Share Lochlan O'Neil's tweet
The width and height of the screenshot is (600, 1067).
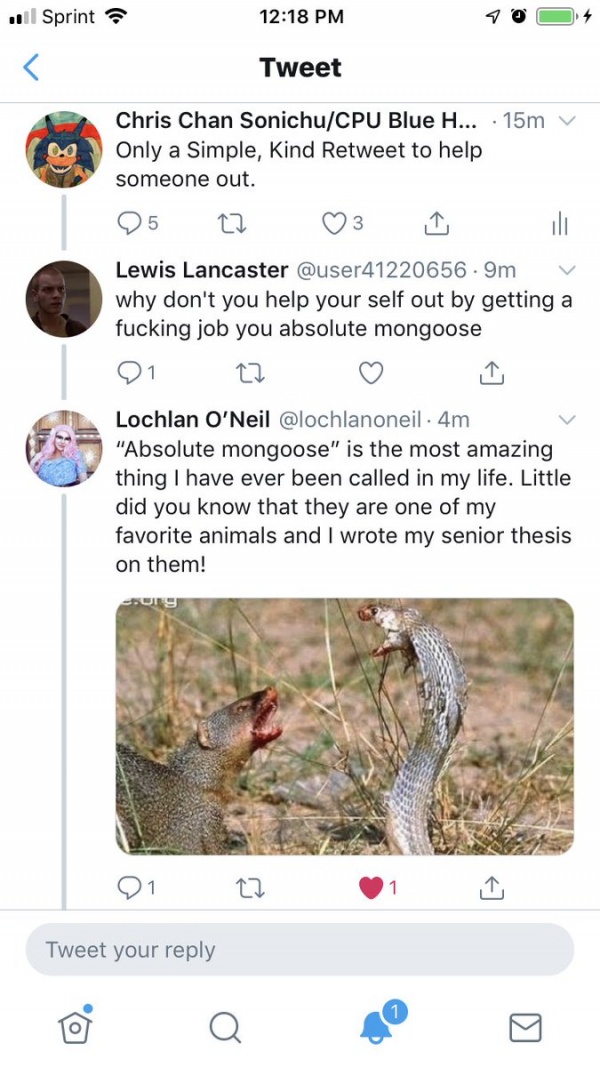pos(491,887)
